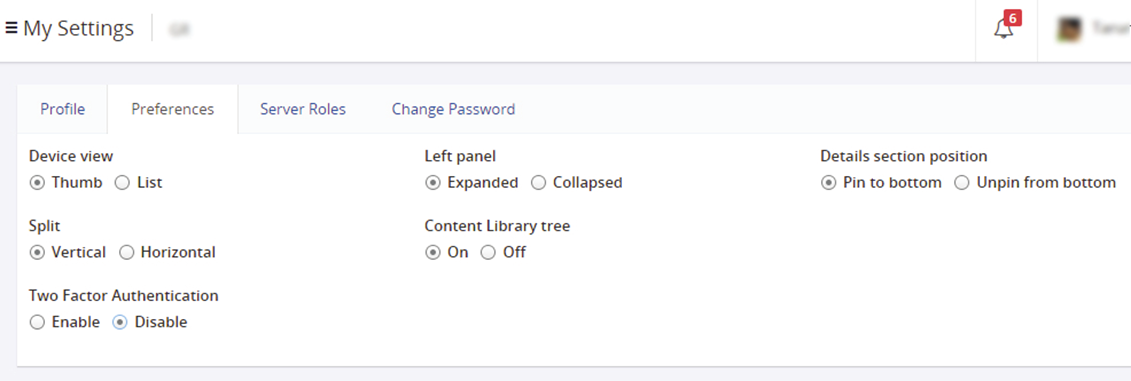Go to the Change Password tab
This screenshot has height=381, width=1131.
coord(453,109)
